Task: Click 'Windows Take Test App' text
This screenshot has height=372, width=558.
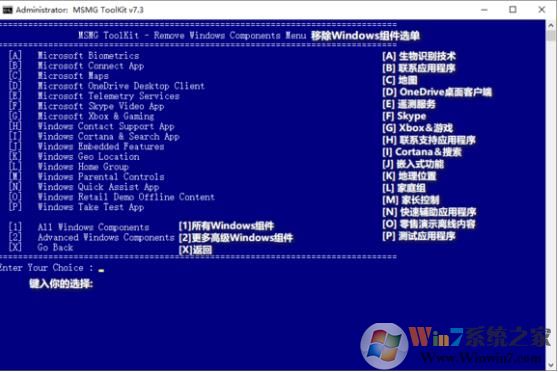Action: point(91,207)
